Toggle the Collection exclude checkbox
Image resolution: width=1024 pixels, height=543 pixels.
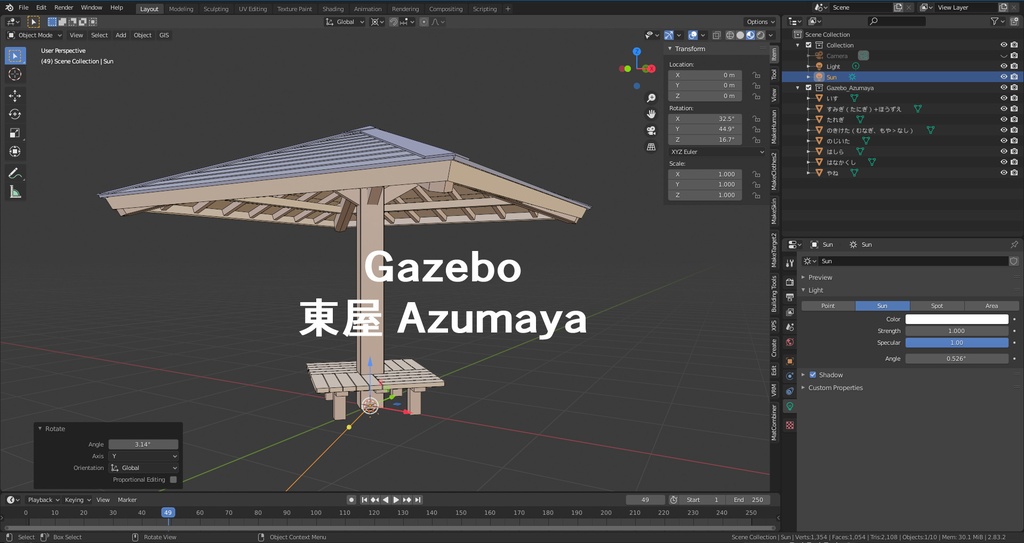(x=808, y=45)
